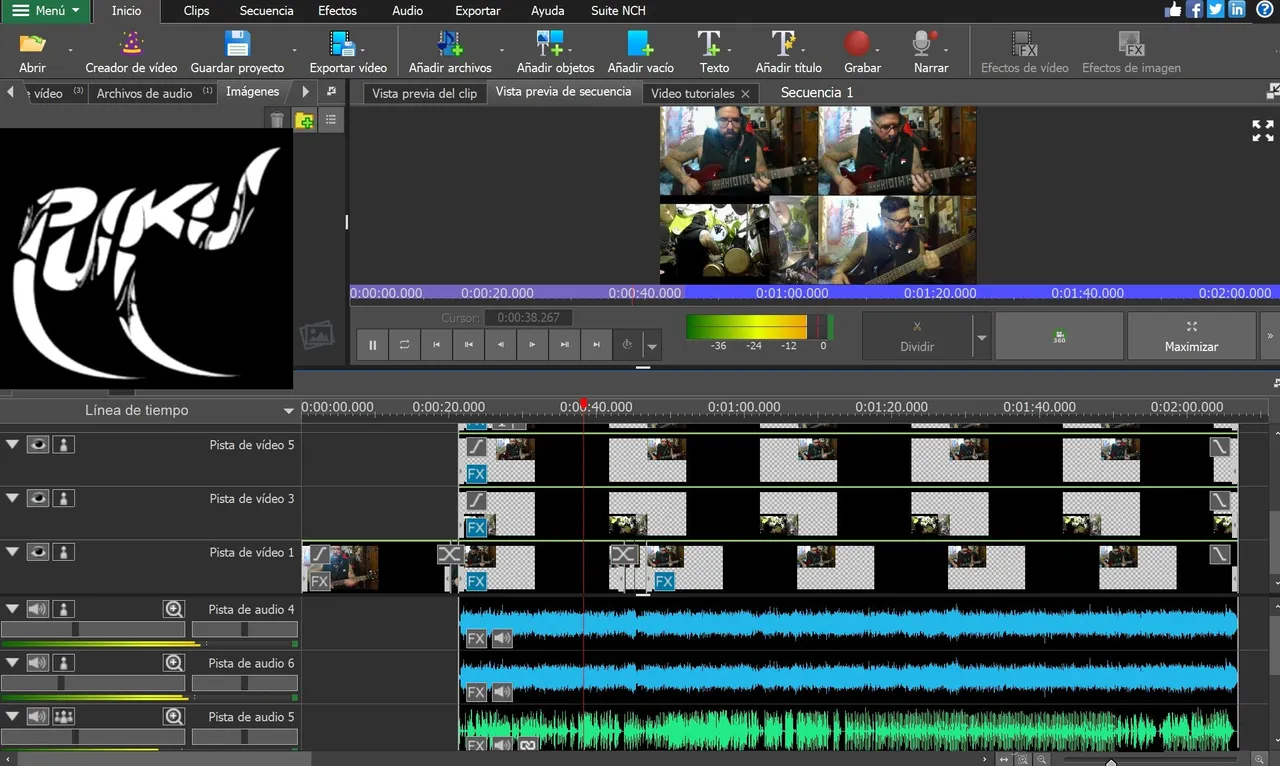
Task: Click the Dividir button
Action: [917, 337]
